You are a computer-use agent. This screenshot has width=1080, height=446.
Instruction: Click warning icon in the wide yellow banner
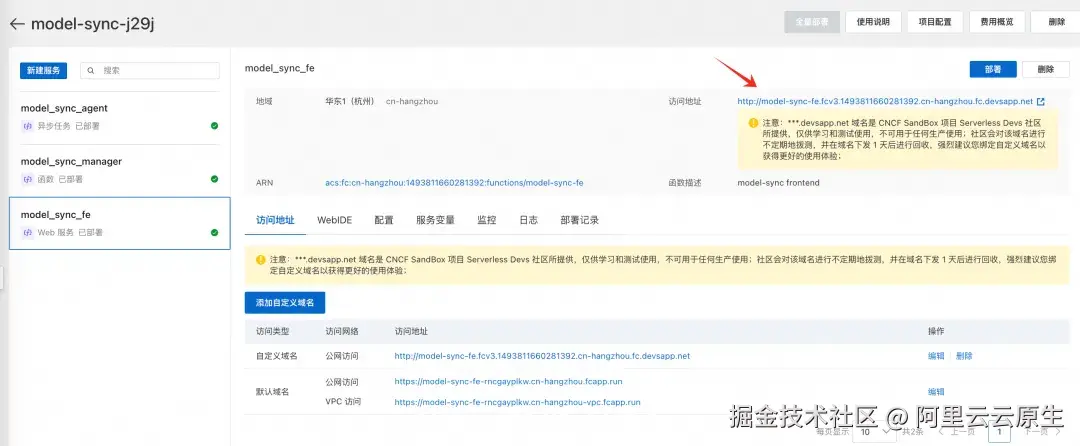(x=260, y=260)
